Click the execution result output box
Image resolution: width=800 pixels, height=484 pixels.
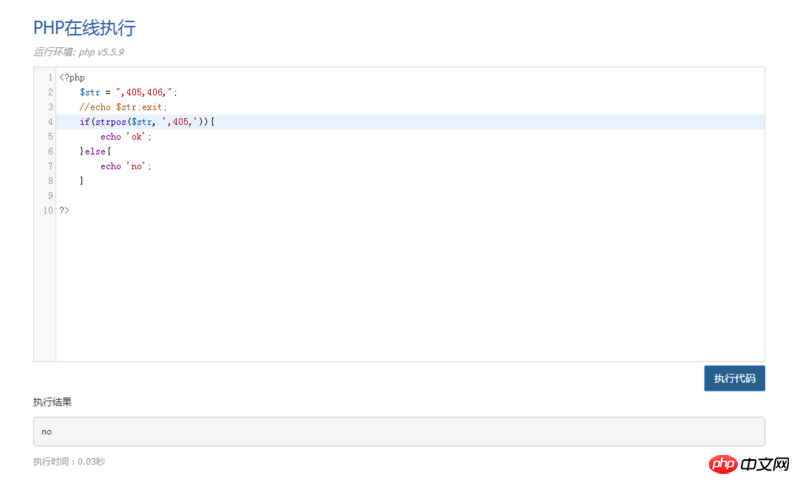[x=398, y=431]
